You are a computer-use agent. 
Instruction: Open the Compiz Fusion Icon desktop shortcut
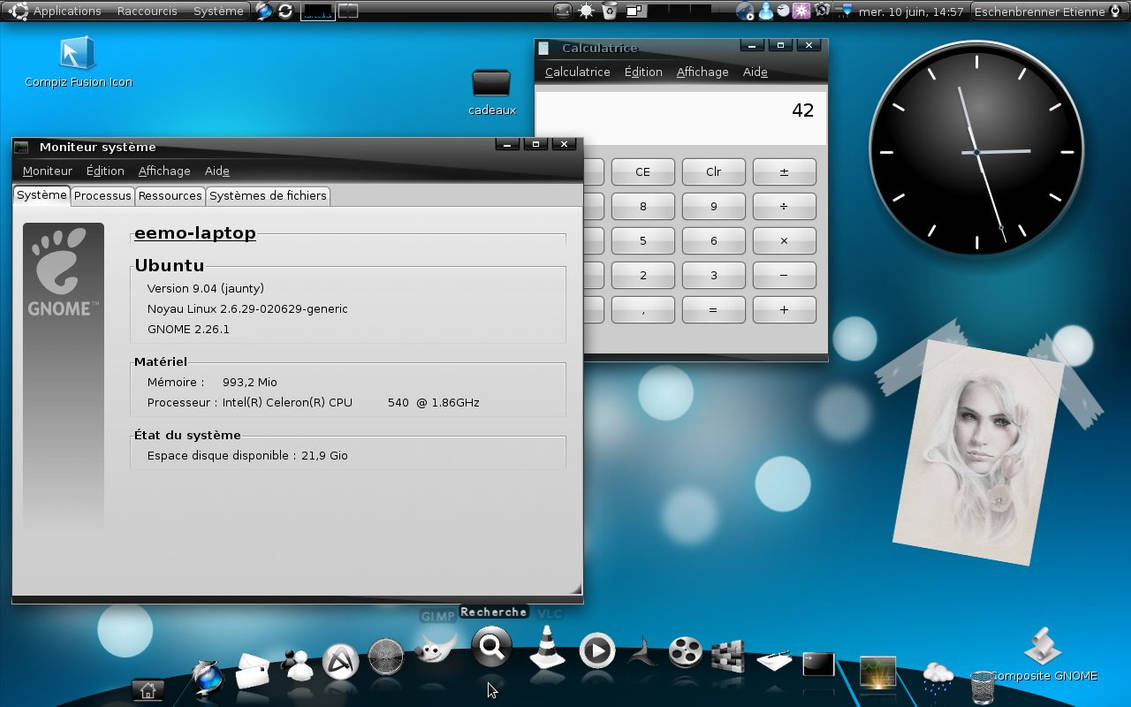[x=78, y=63]
